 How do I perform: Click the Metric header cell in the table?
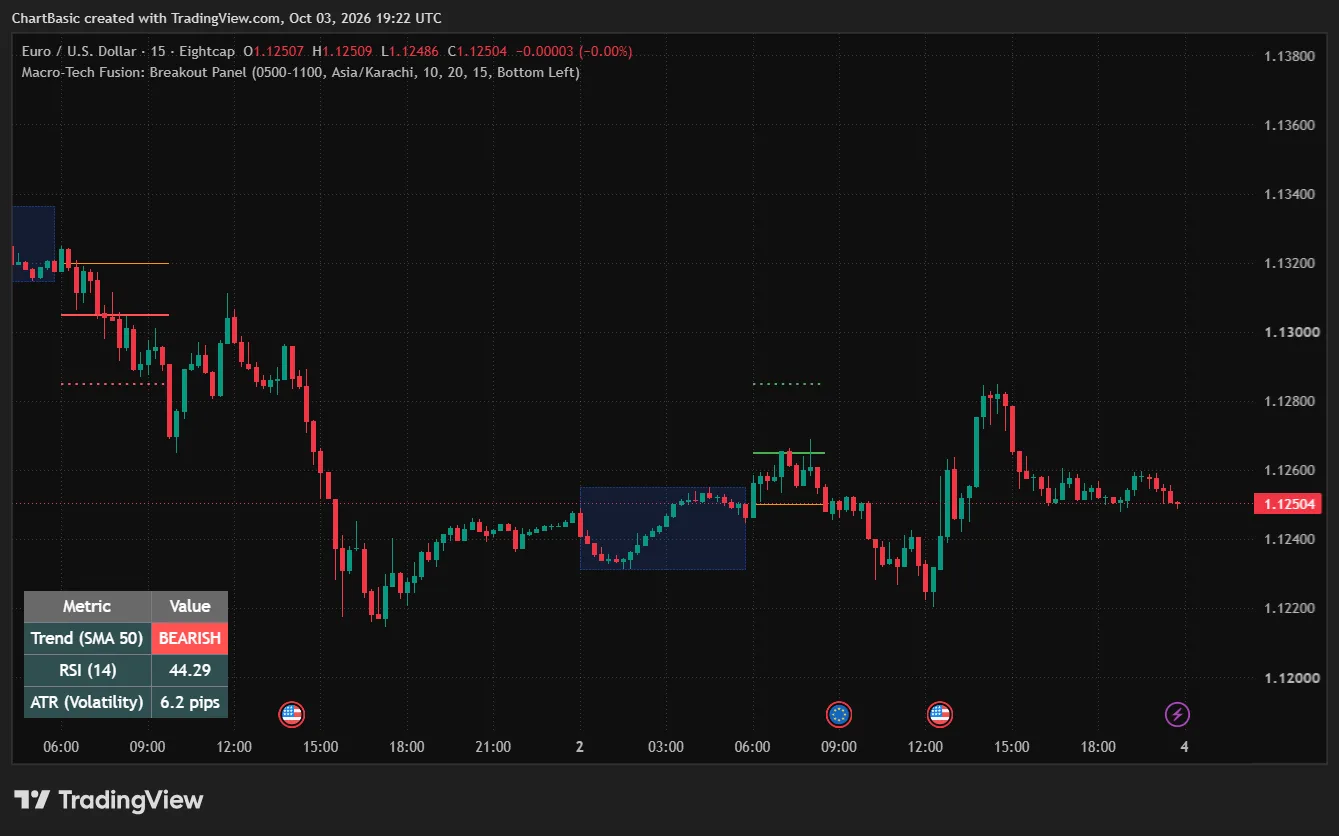point(87,606)
